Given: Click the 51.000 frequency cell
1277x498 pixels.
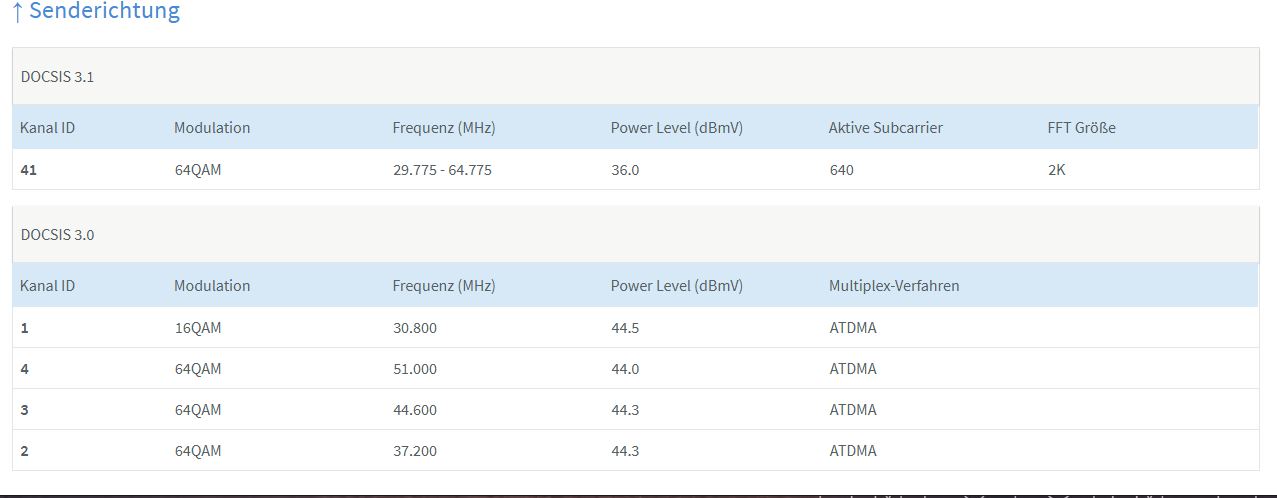Looking at the screenshot, I should click(x=415, y=369).
